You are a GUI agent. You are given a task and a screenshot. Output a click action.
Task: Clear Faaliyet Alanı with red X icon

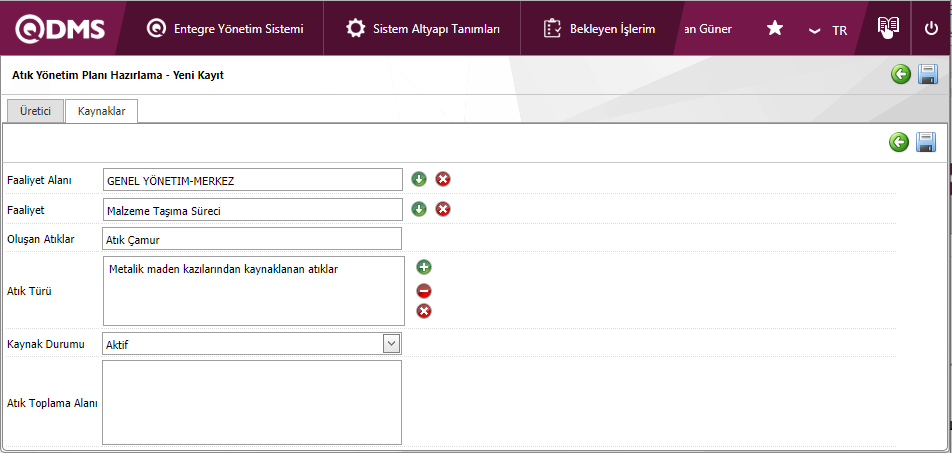tap(443, 179)
